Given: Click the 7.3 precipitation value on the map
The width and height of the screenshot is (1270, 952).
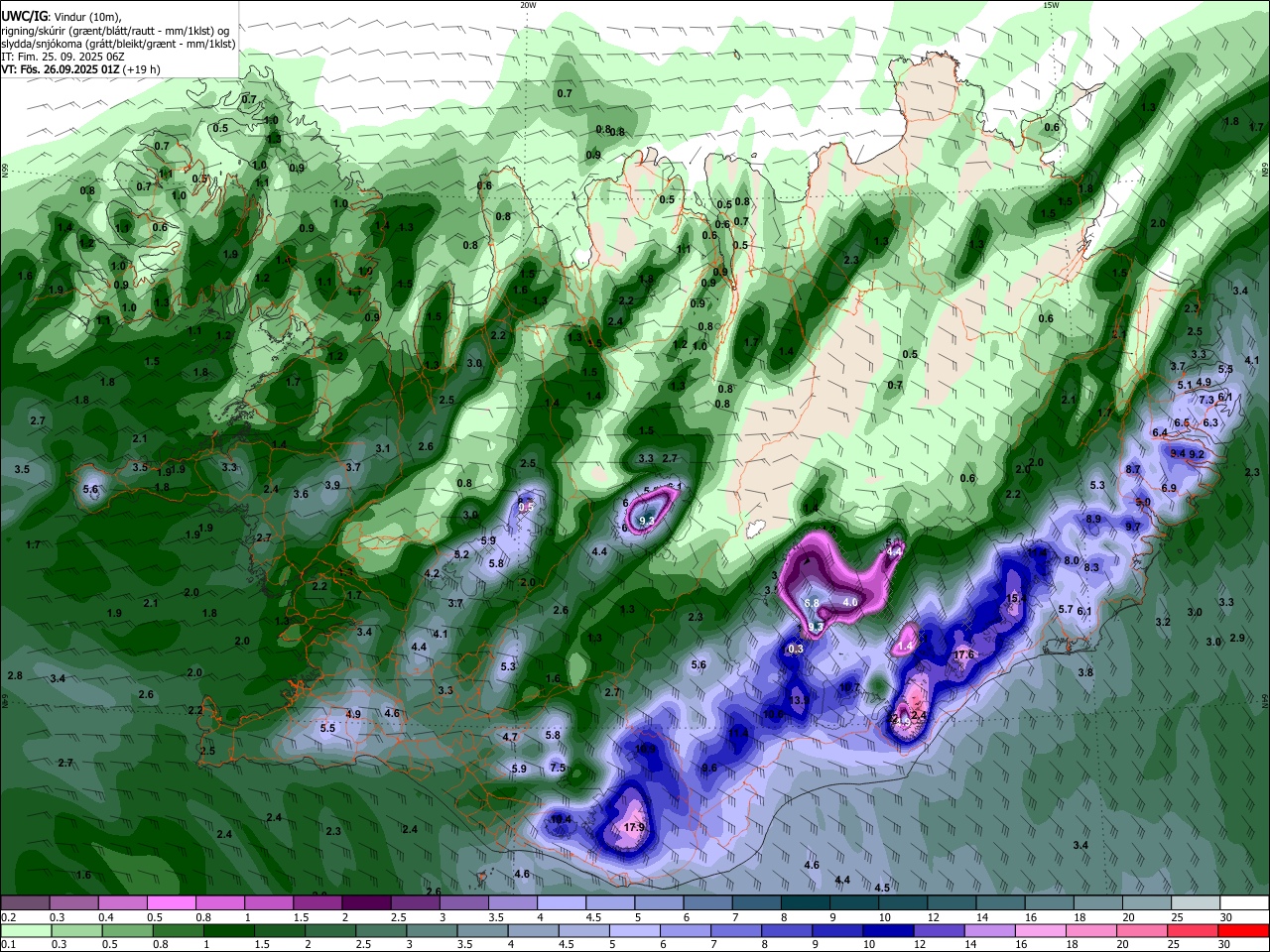Looking at the screenshot, I should pyautogui.click(x=1206, y=400).
